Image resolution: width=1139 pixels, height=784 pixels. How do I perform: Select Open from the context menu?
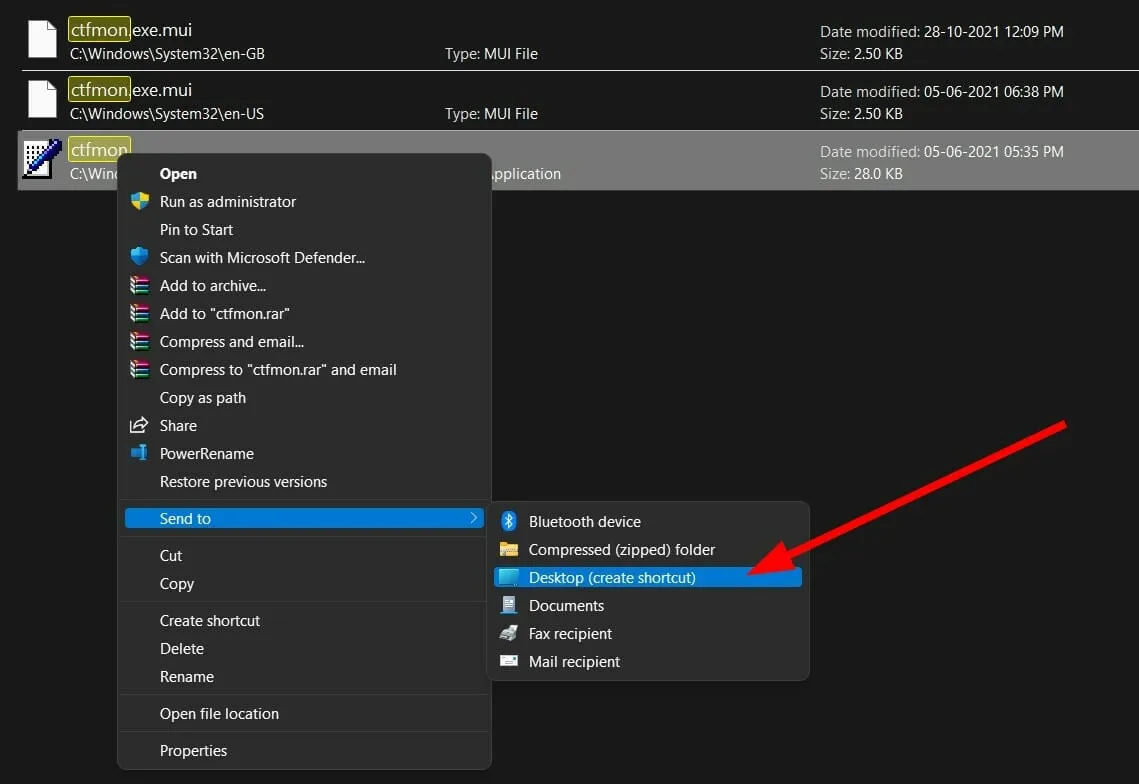[178, 173]
